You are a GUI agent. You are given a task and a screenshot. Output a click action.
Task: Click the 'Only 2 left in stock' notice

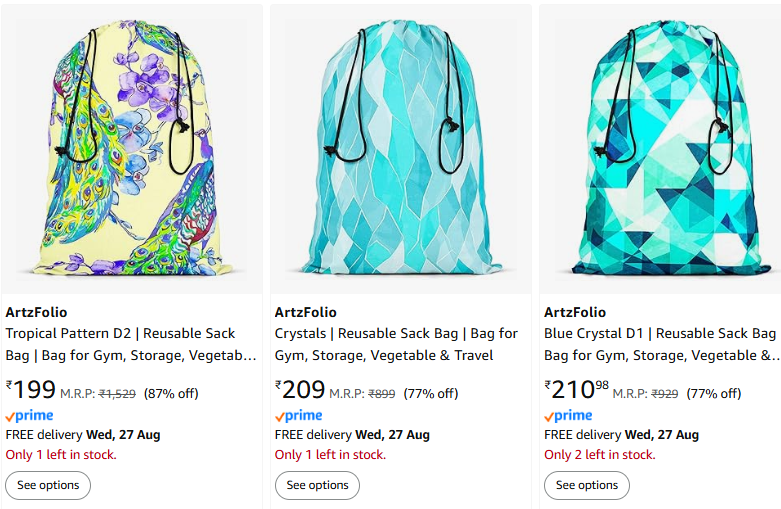coord(600,455)
